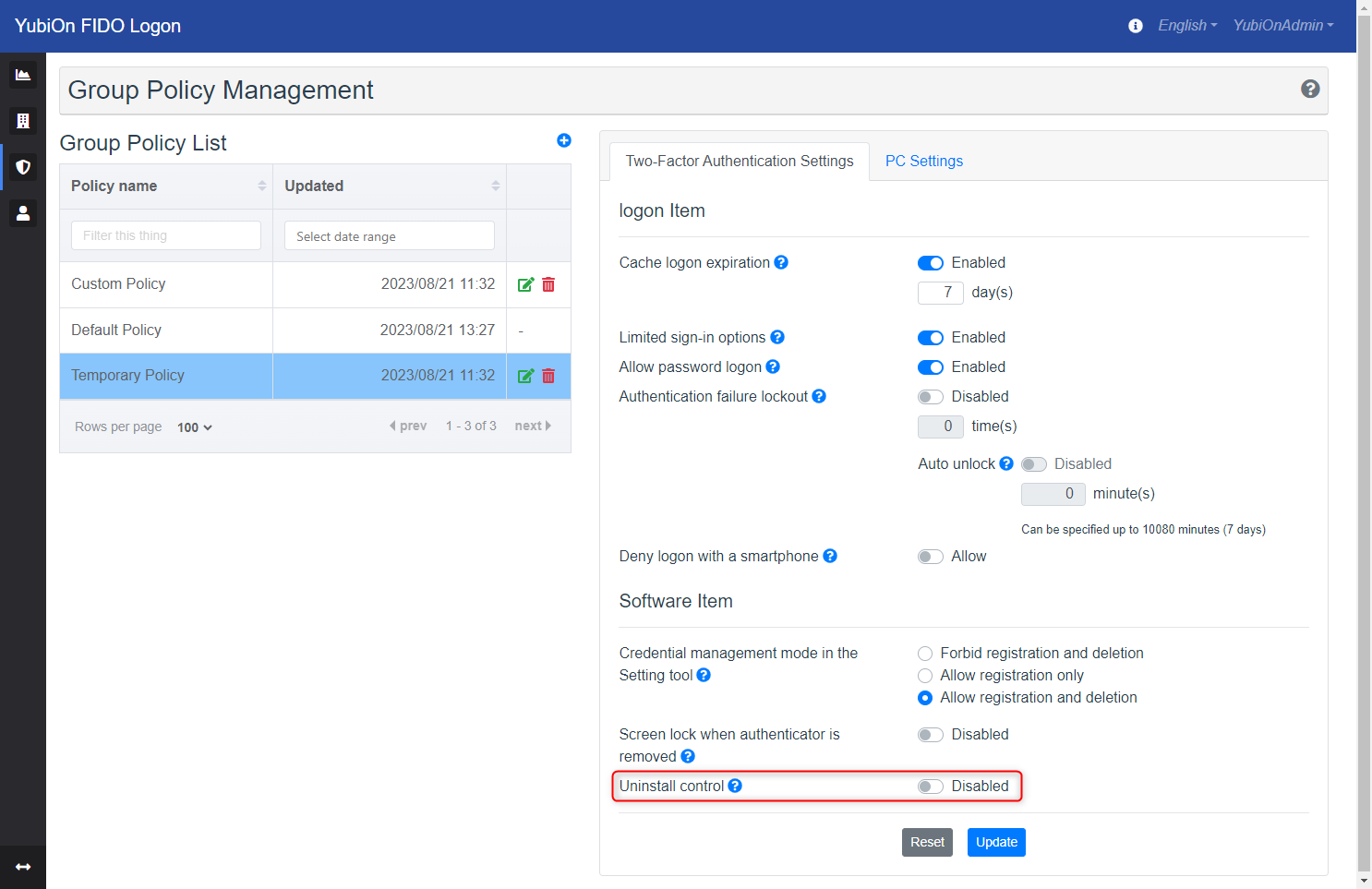Select the Temporary Policy row name
The height and width of the screenshot is (889, 1372).
tap(127, 376)
